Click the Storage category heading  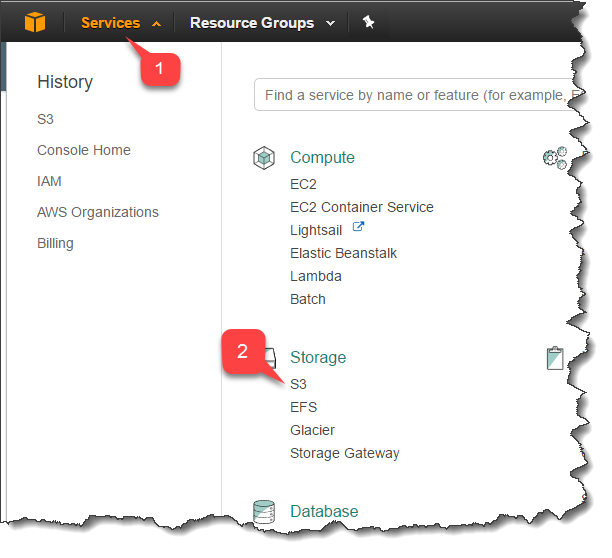pos(318,358)
